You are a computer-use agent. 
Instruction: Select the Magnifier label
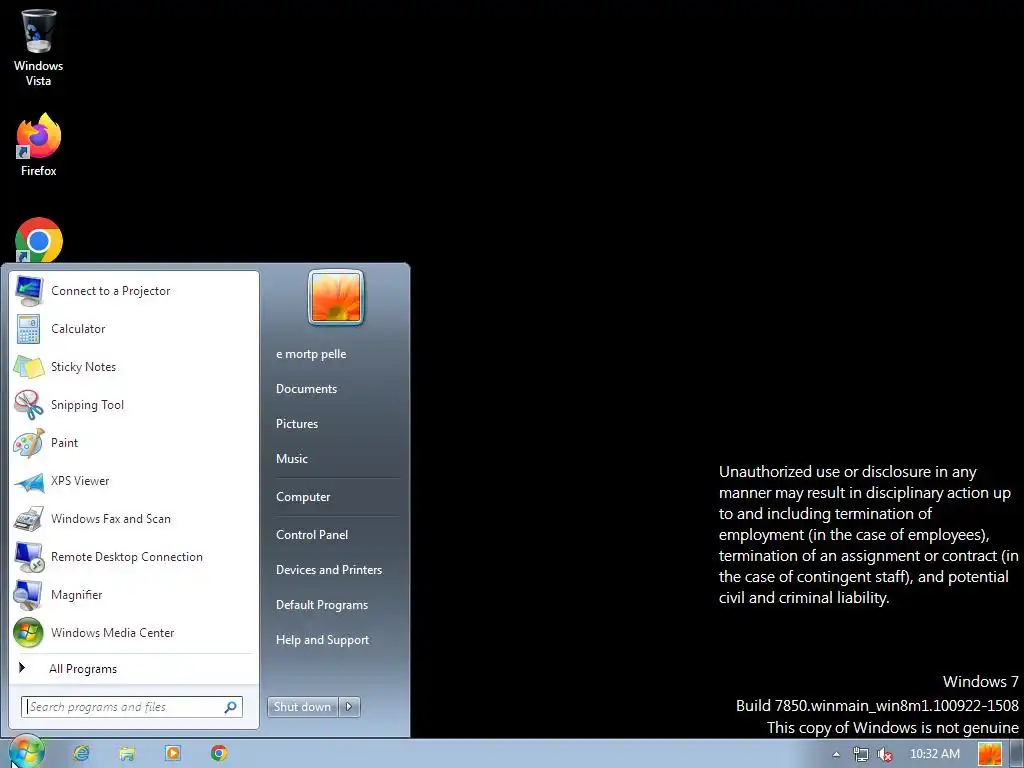pyautogui.click(x=76, y=595)
